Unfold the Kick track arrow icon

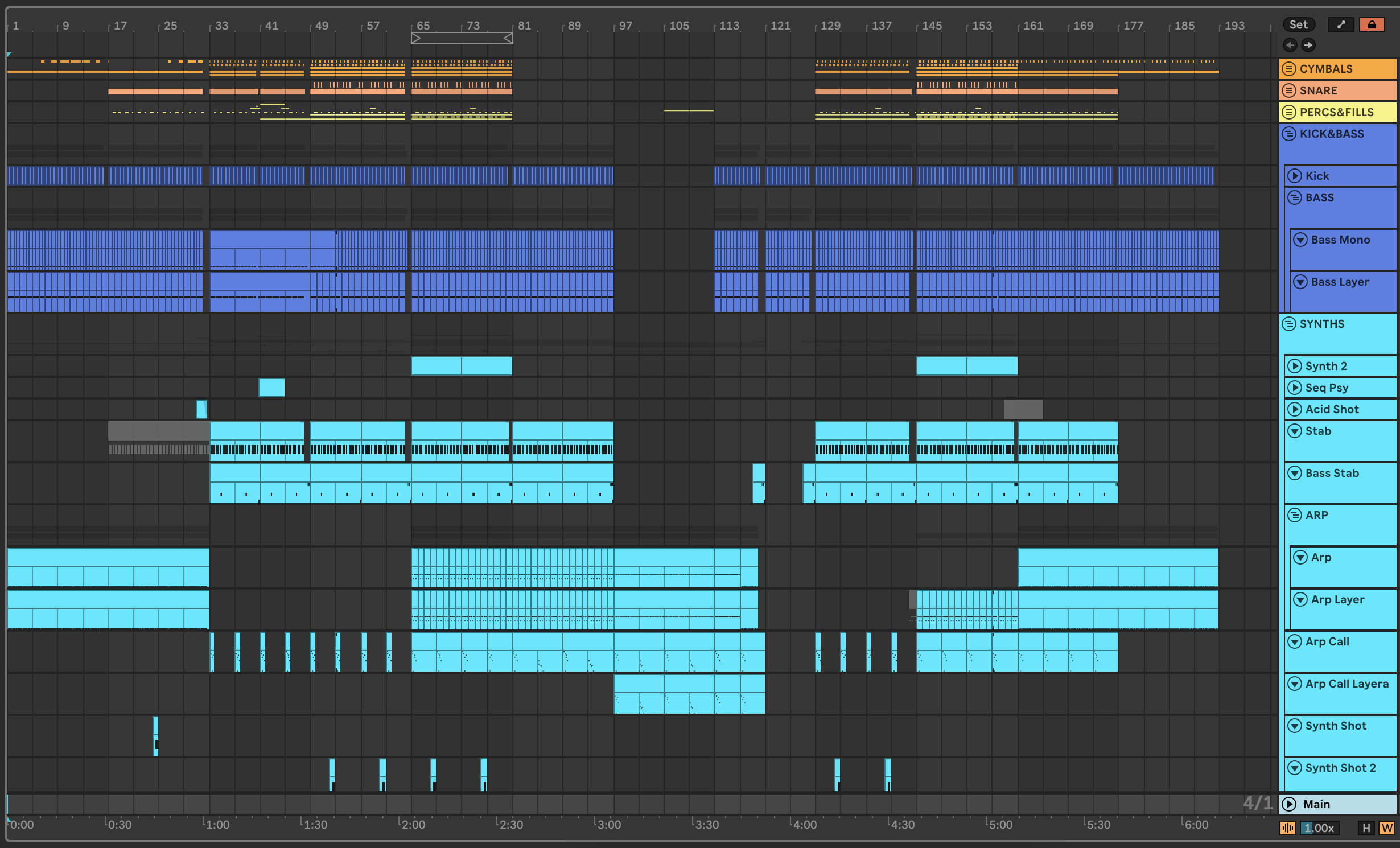click(x=1295, y=176)
